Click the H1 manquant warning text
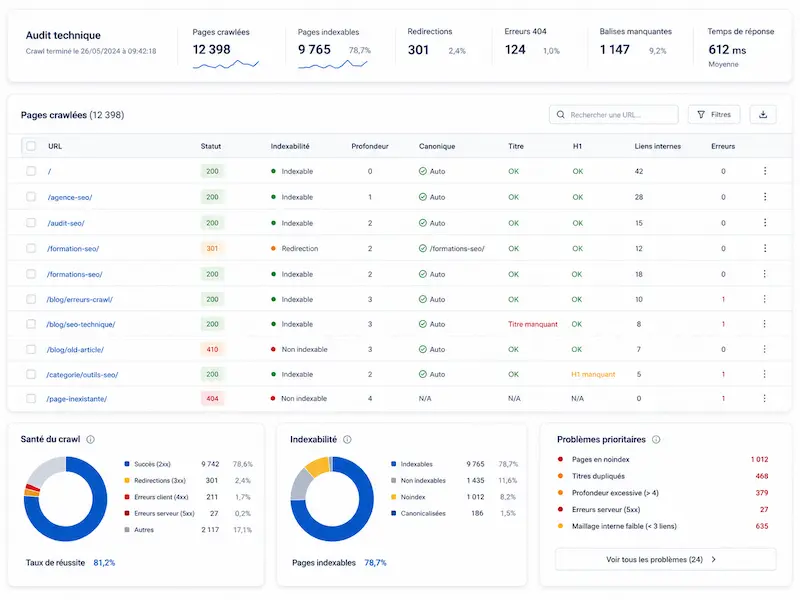This screenshot has height=600, width=800. (593, 374)
